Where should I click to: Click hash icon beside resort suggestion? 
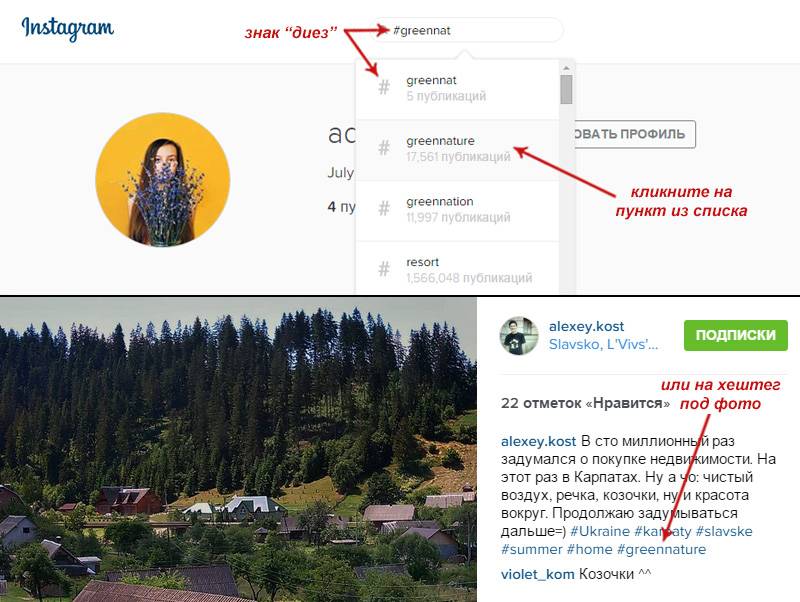pos(384,269)
